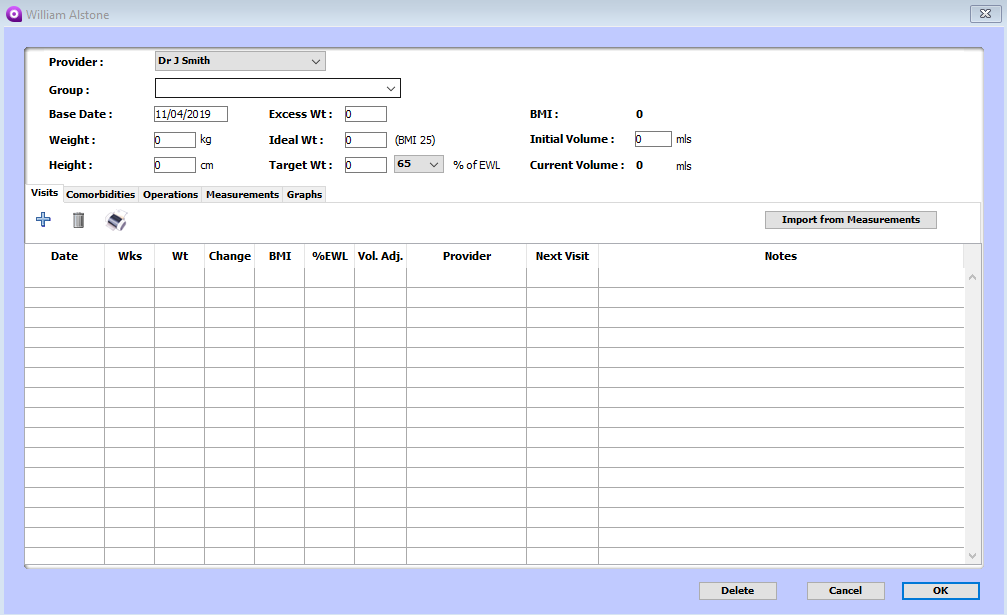Open the Provider dropdown
This screenshot has width=1007, height=615.
tap(316, 60)
